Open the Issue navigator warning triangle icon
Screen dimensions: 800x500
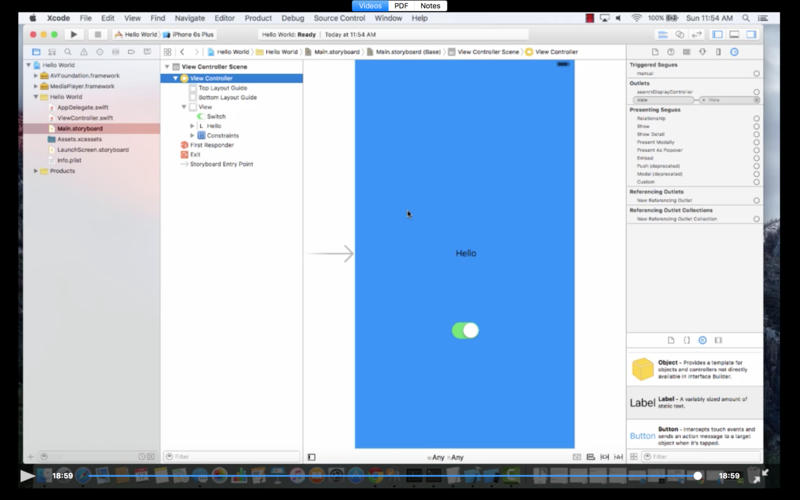pos(84,52)
